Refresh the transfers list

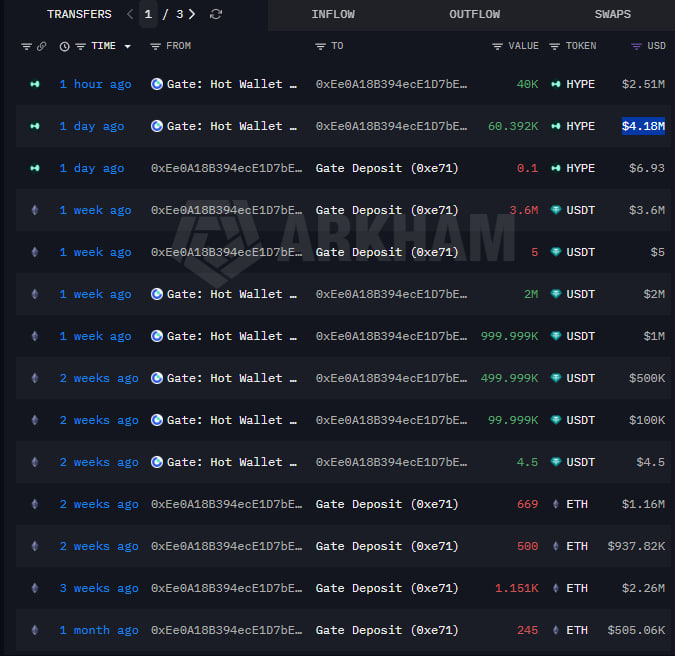216,14
